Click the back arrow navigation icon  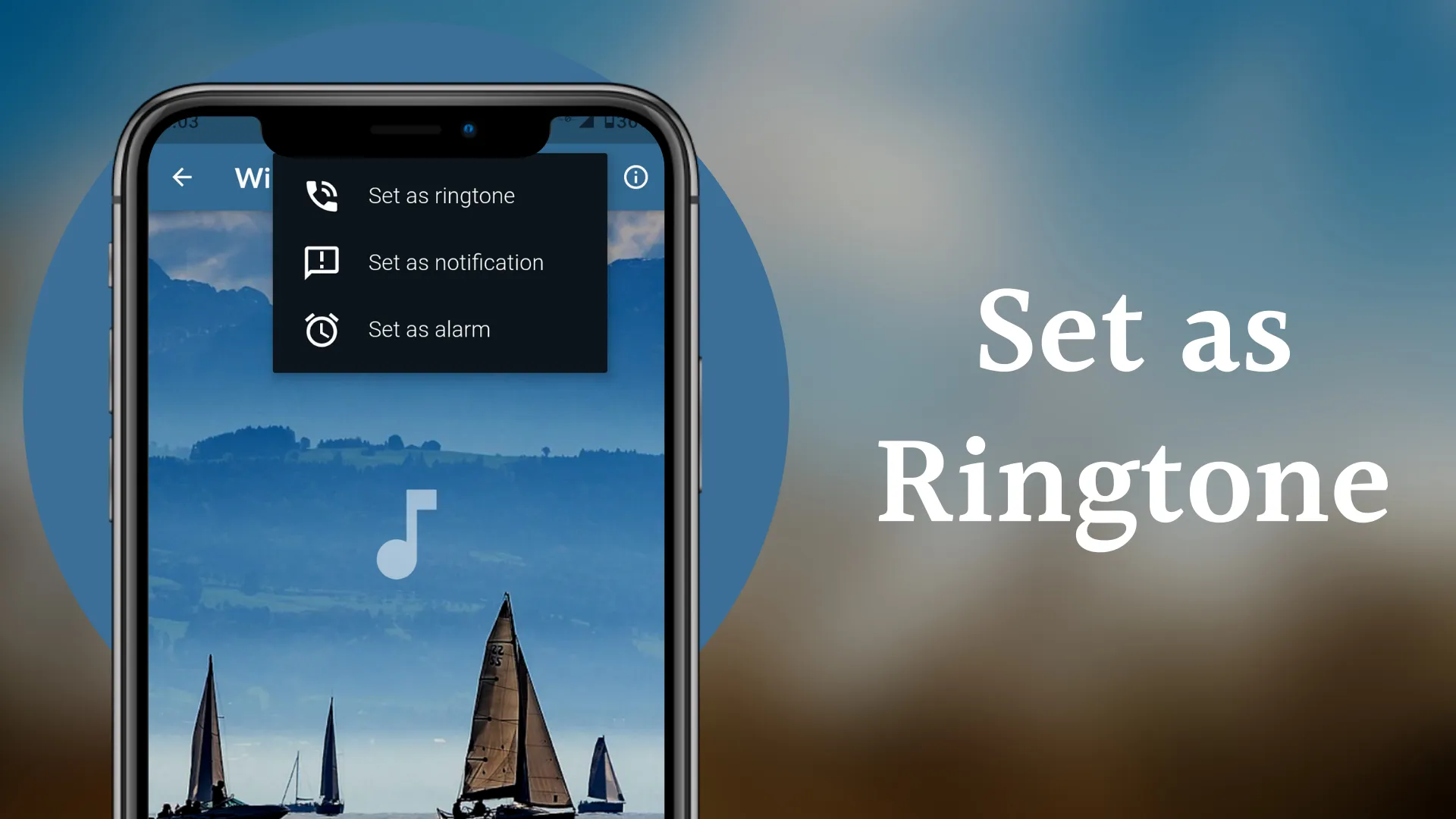click(183, 177)
